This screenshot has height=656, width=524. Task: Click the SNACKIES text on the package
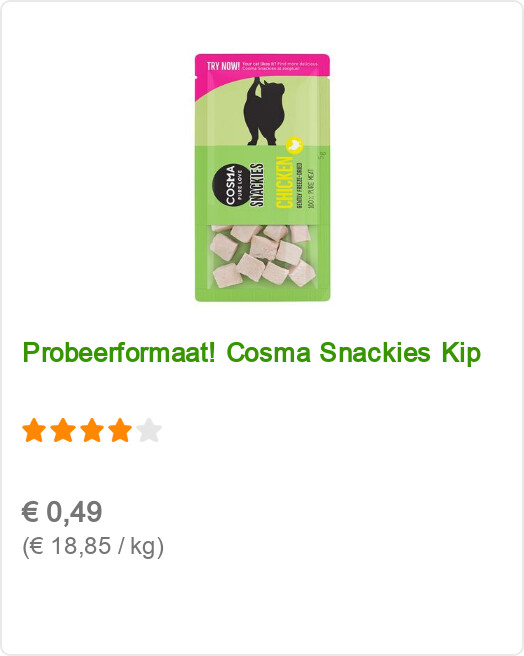coord(257,184)
